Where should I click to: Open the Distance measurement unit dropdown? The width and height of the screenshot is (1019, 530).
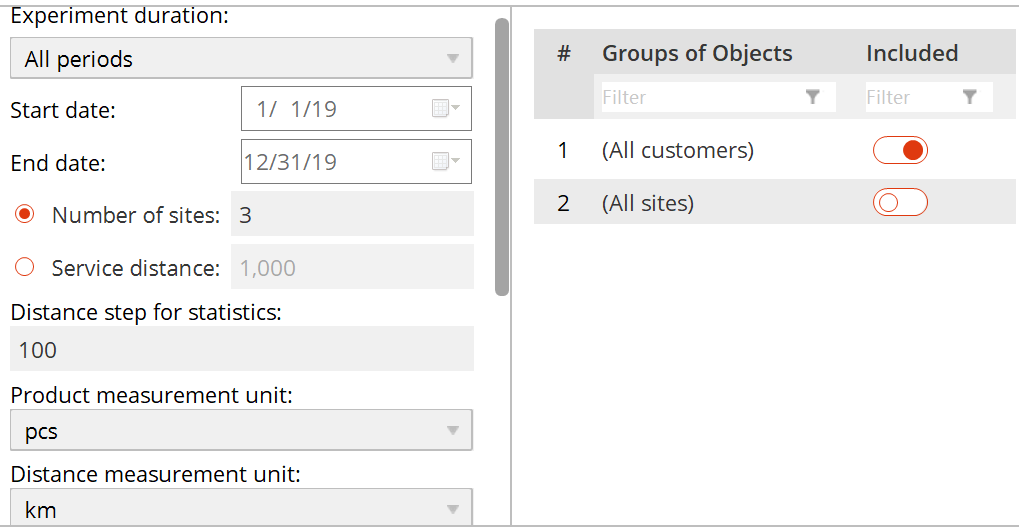coord(241,507)
